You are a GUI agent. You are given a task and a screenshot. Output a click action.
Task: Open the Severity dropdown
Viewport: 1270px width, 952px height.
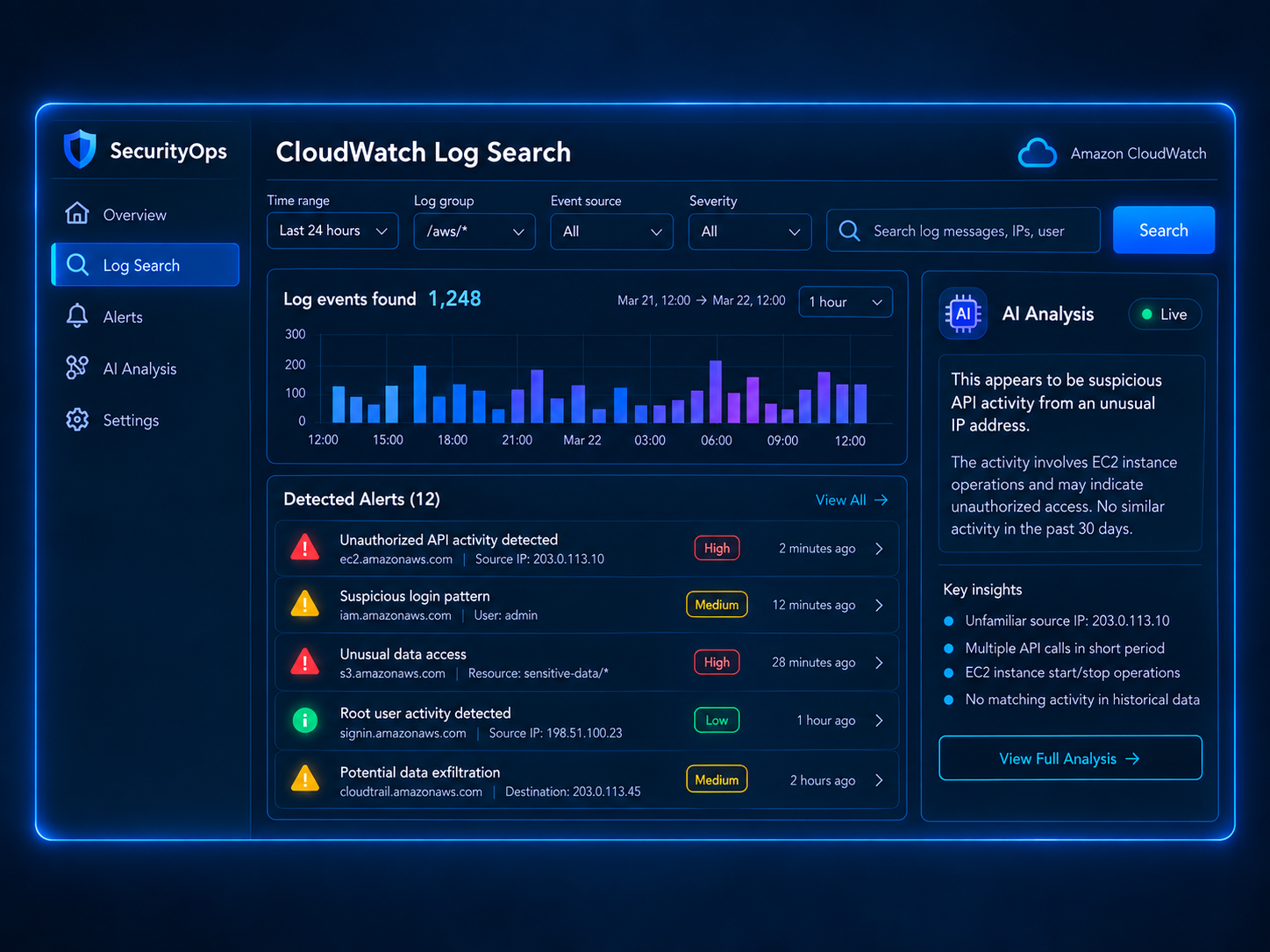[750, 231]
